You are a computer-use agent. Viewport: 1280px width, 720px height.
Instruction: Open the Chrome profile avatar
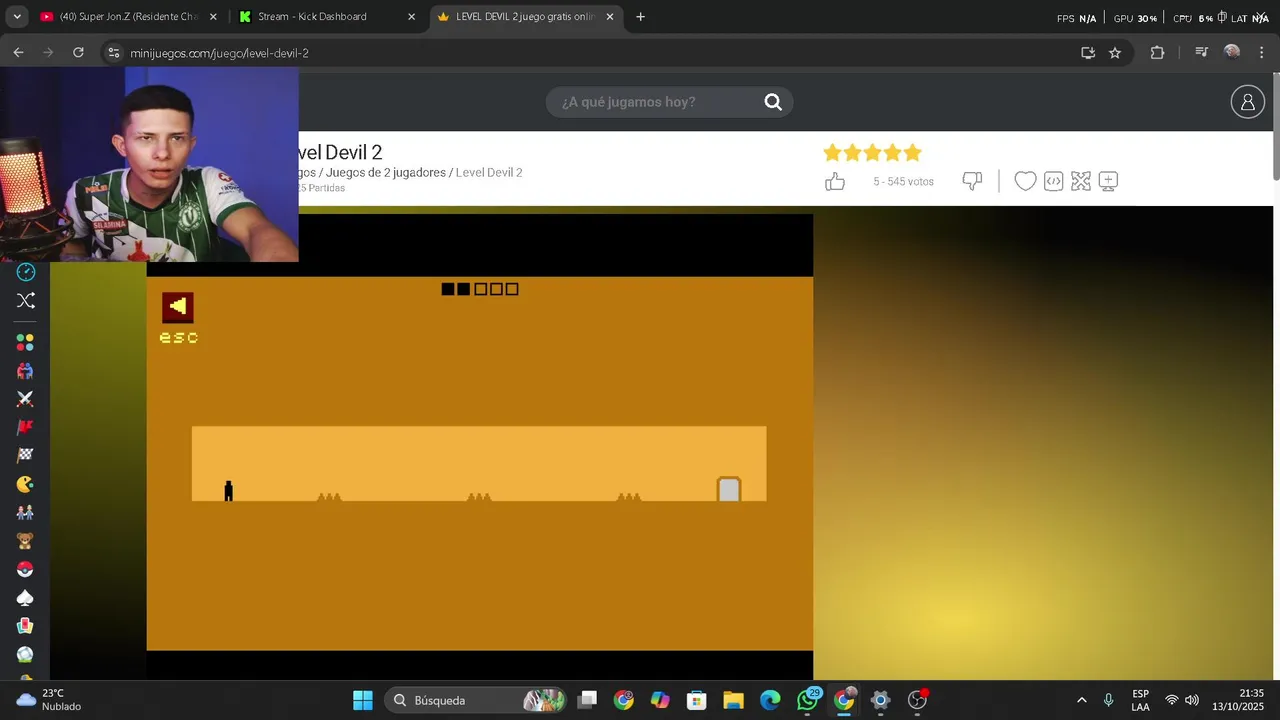(x=1232, y=52)
